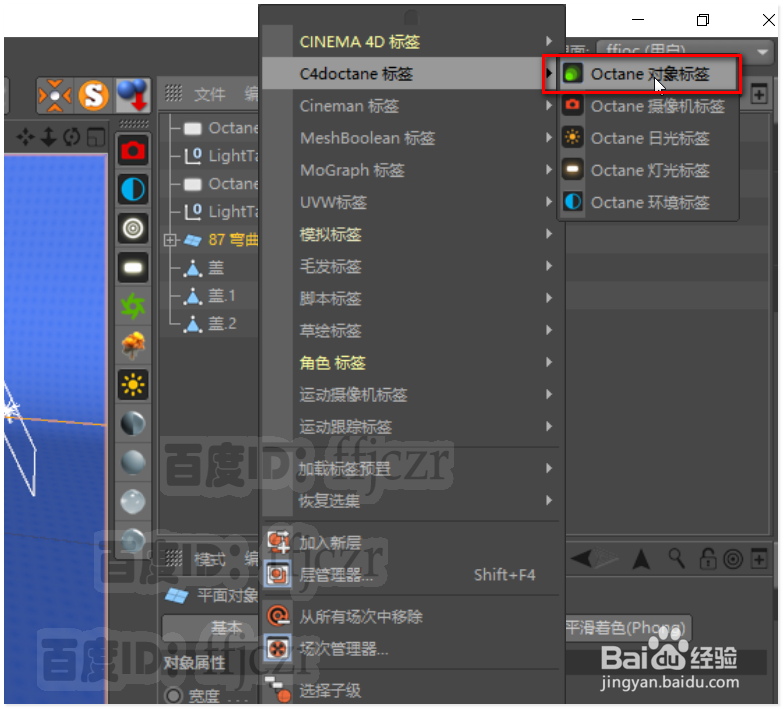
Task: Select the 盖.2 object in tree
Action: [222, 324]
